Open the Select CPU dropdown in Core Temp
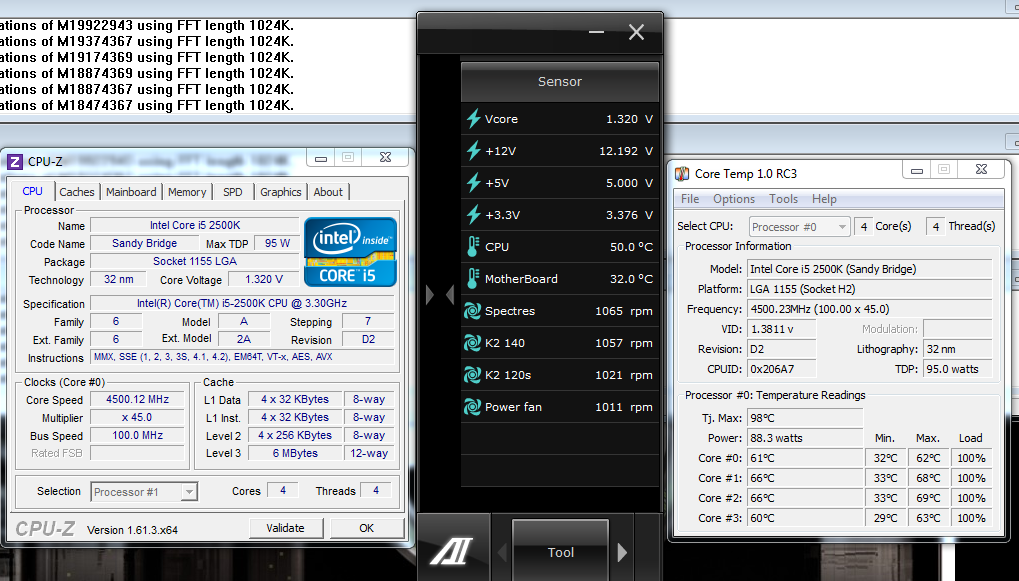 [x=798, y=227]
